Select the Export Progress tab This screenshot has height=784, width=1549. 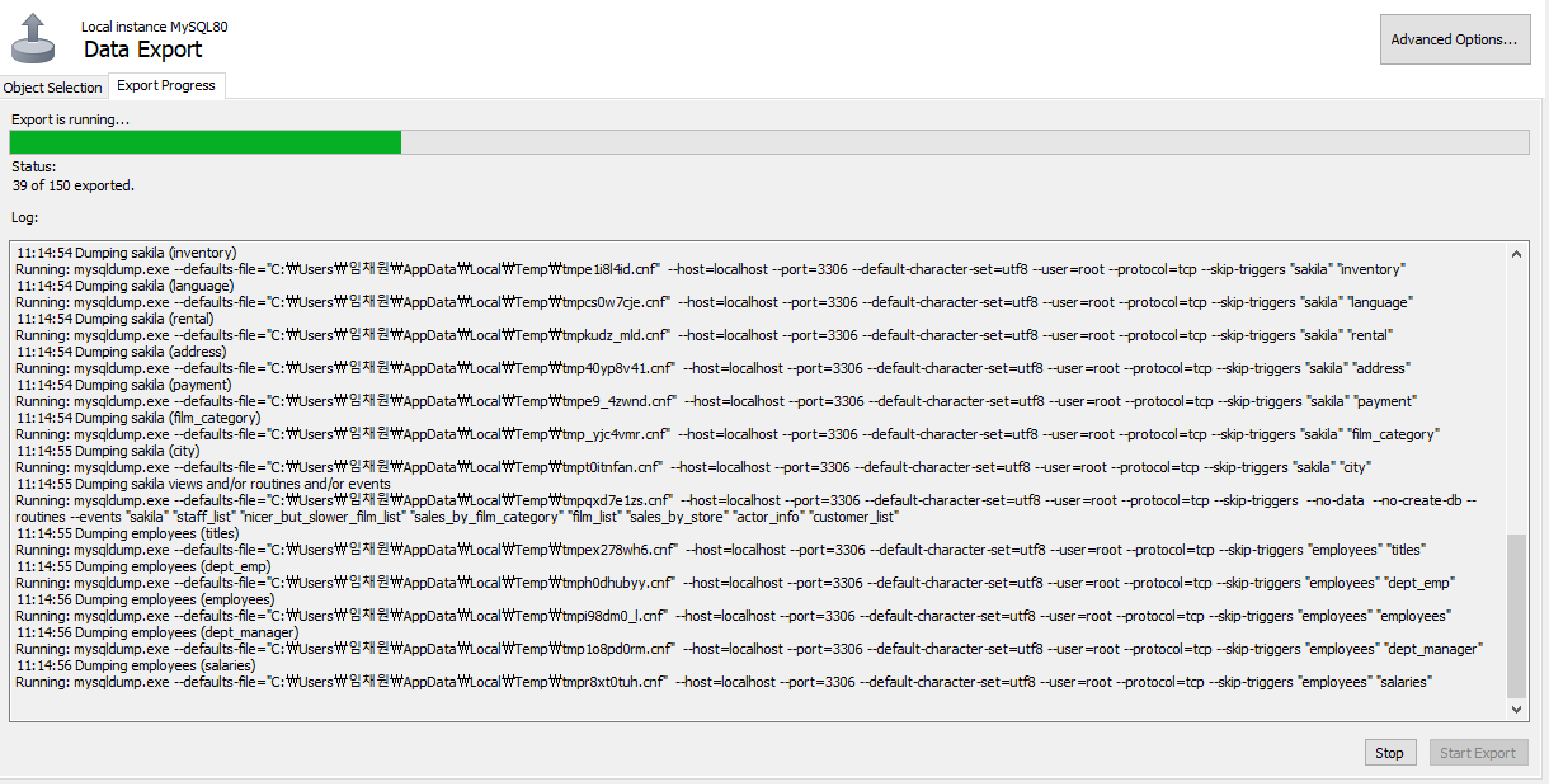pos(166,86)
